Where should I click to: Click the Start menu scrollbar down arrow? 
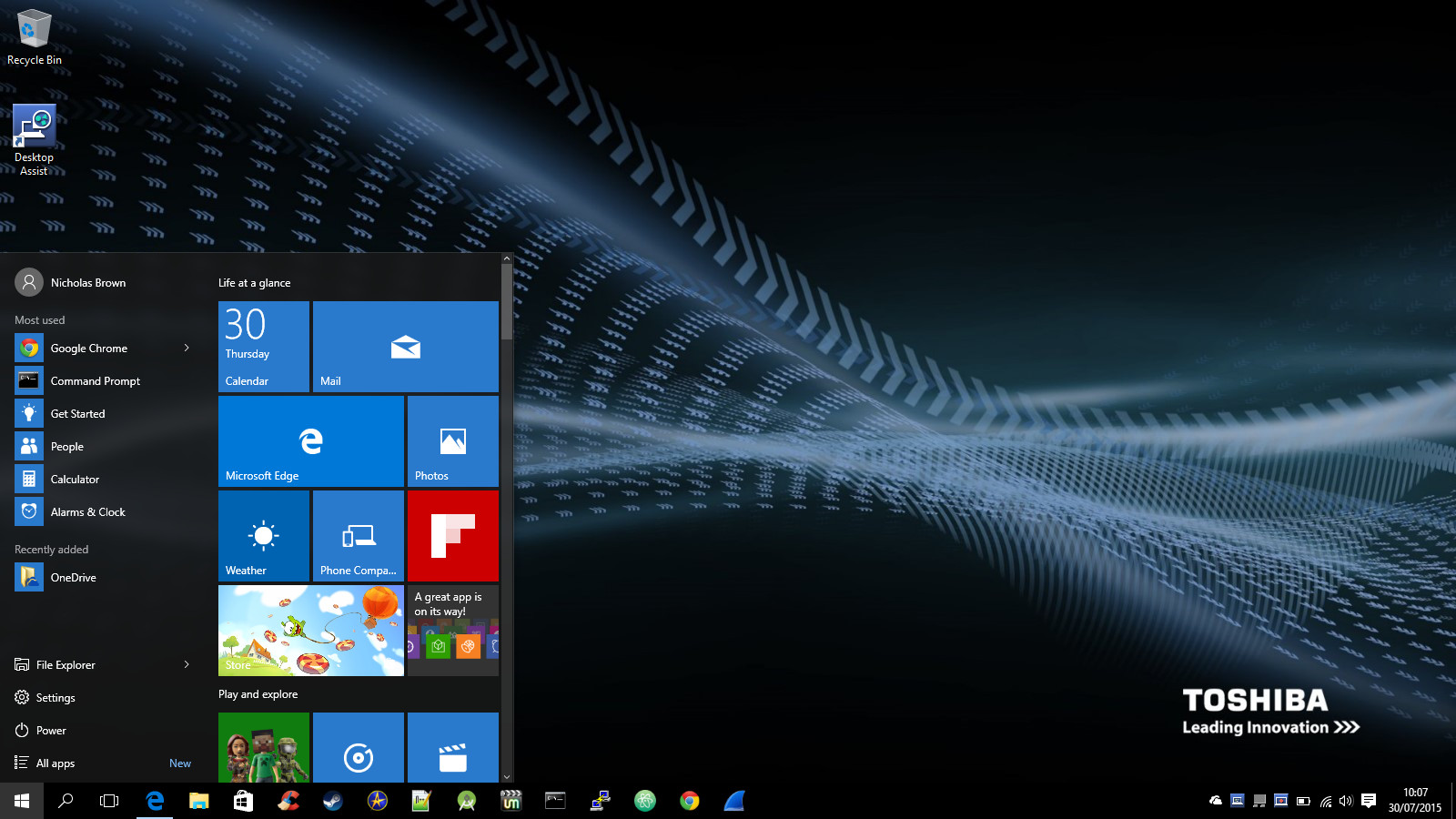click(x=507, y=776)
